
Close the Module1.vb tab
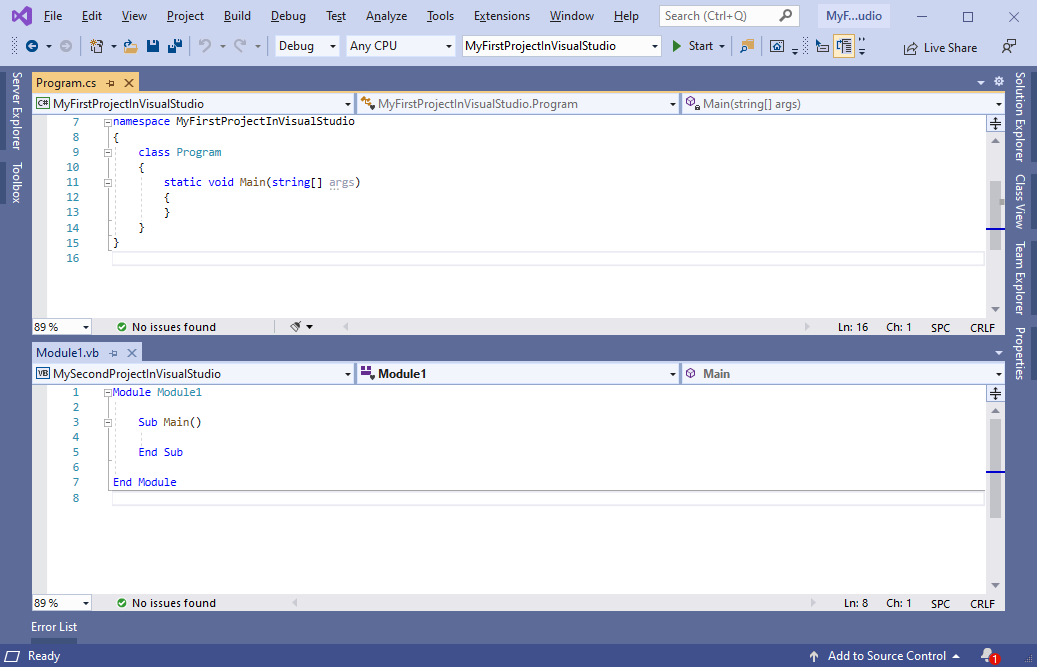coord(132,353)
